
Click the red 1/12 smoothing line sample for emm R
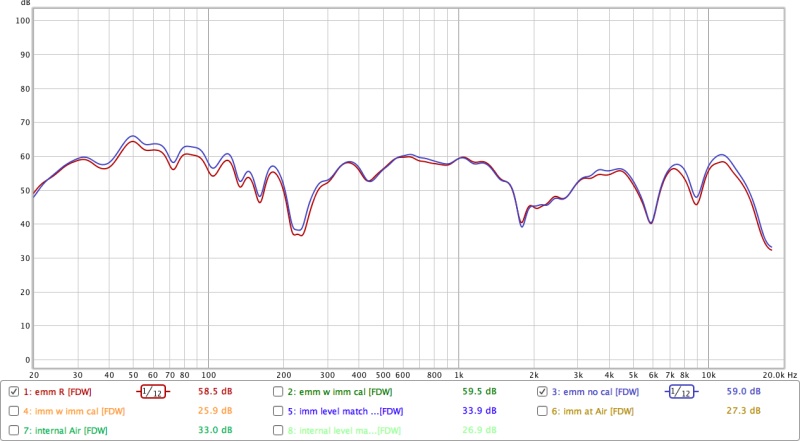(153, 392)
